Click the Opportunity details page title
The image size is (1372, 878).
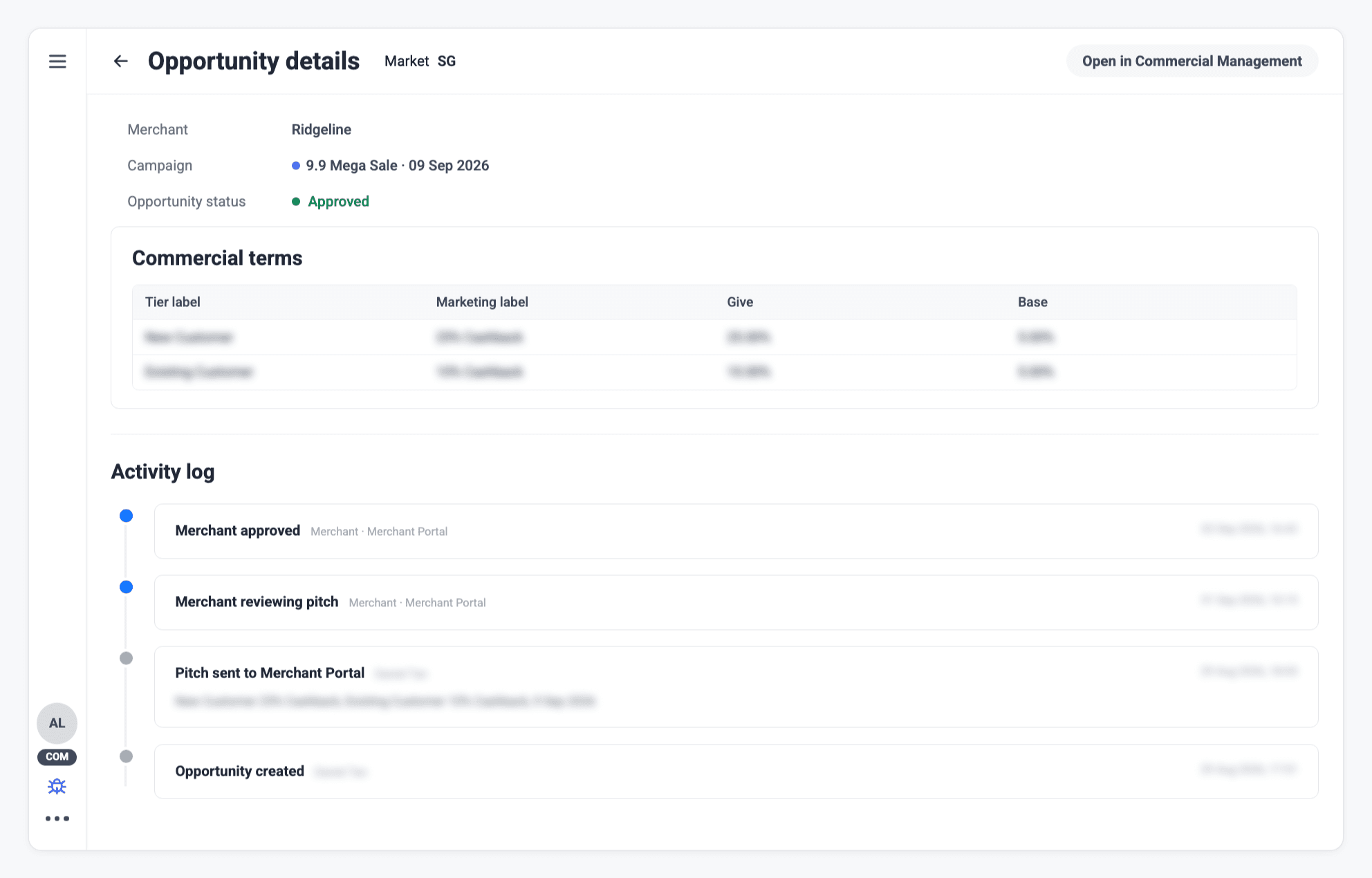254,62
